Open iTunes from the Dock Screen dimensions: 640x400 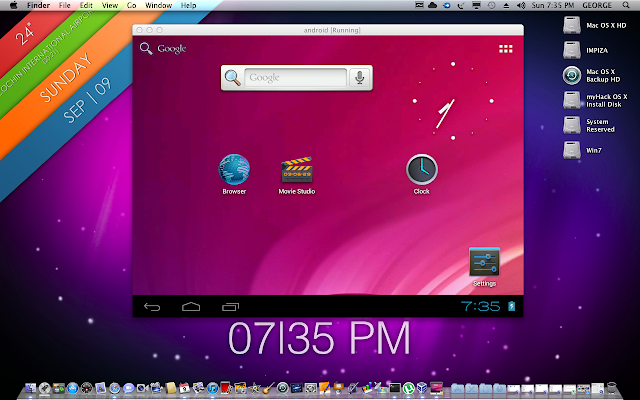click(213, 388)
